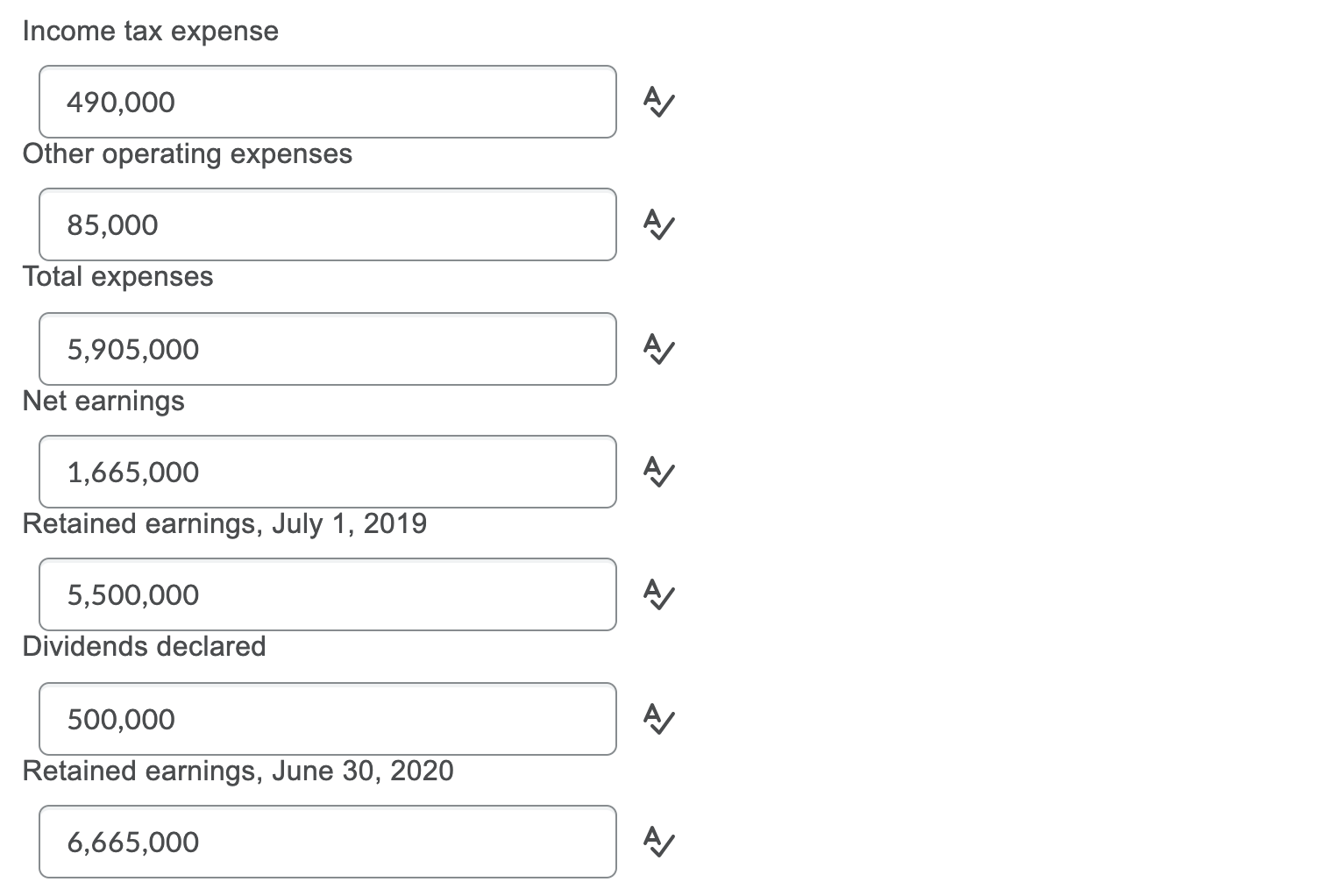Click the Dividends declared label
Screen dimensions: 1336x896
pos(145,647)
